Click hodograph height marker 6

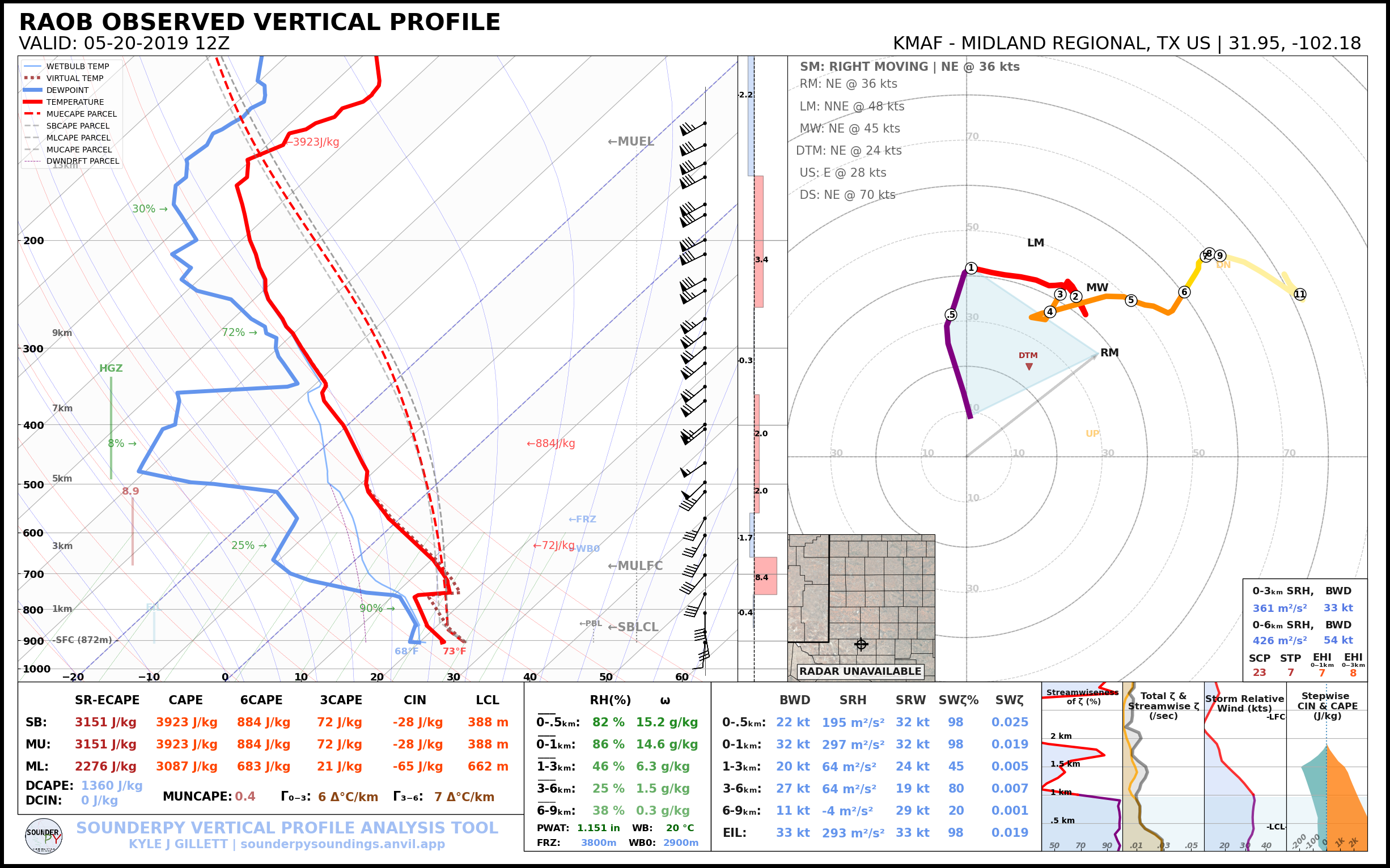[1184, 292]
